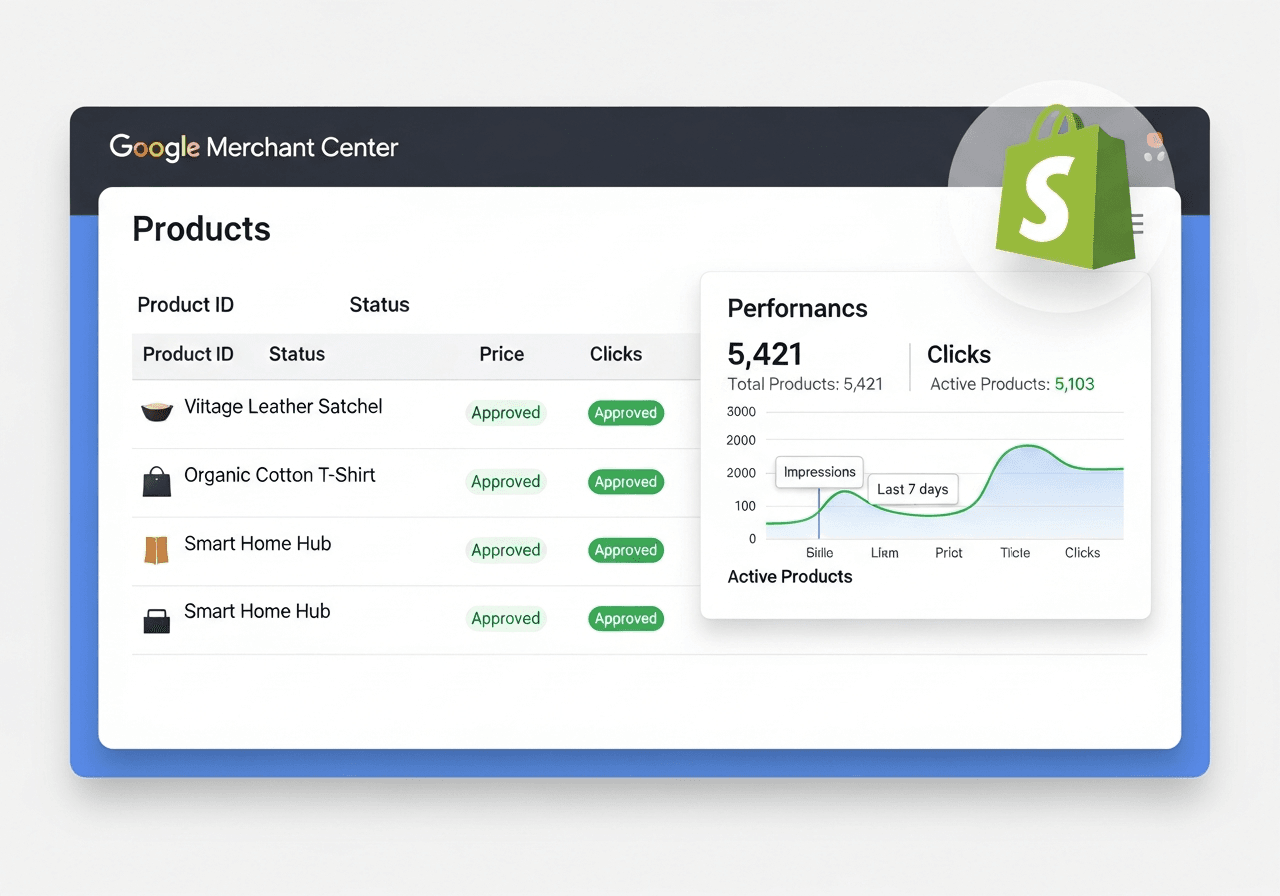
Task: Select the Vintage Leather Satchel product thumbnail
Action: [x=157, y=410]
